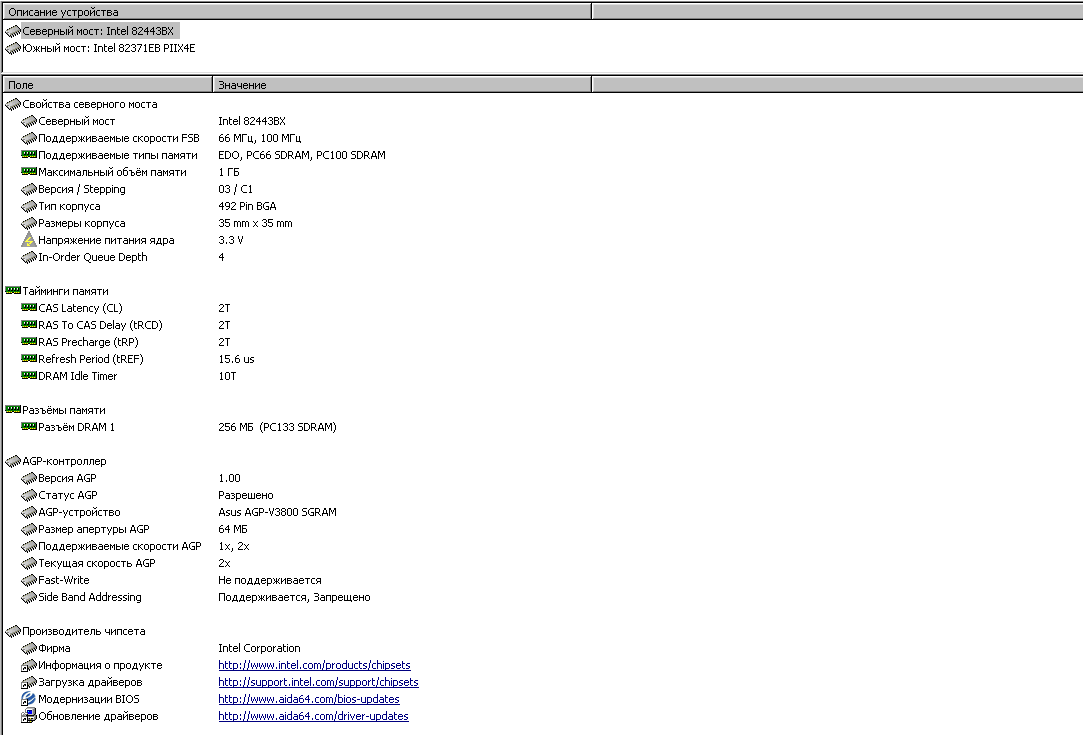Click the icon beside Версия AGP

click(28, 478)
